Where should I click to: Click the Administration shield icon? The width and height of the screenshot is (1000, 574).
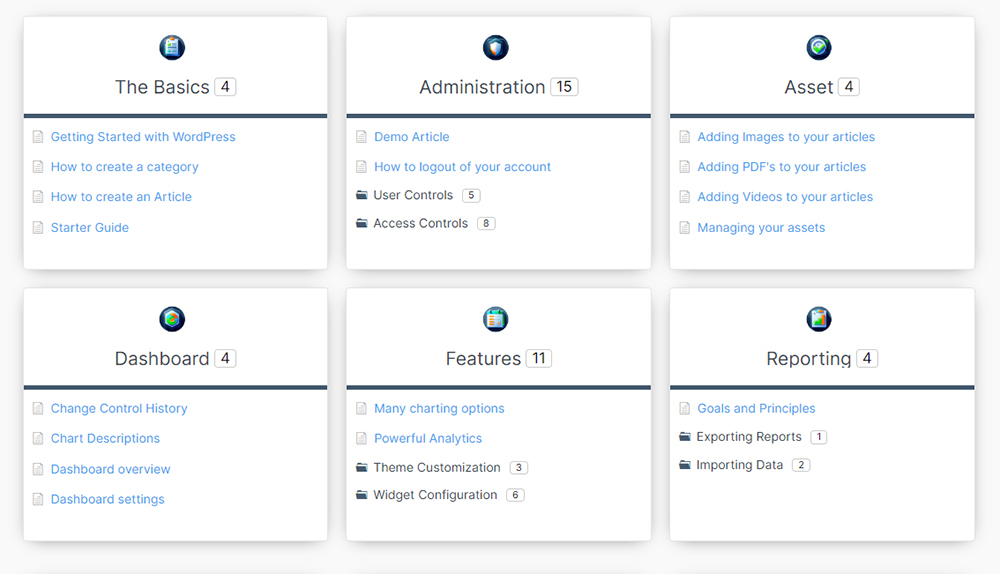[496, 47]
